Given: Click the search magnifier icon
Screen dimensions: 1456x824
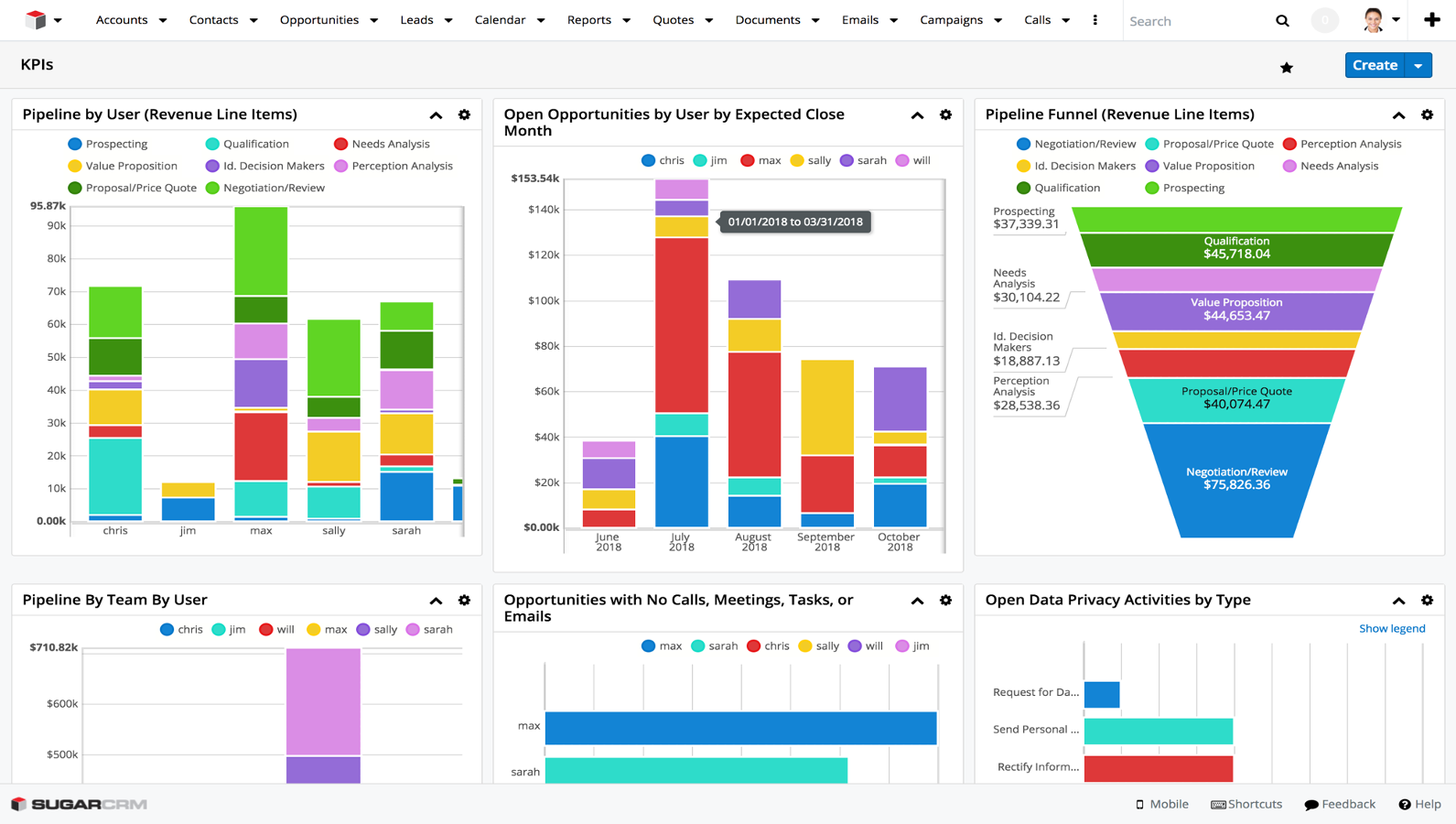Looking at the screenshot, I should coord(1282,20).
